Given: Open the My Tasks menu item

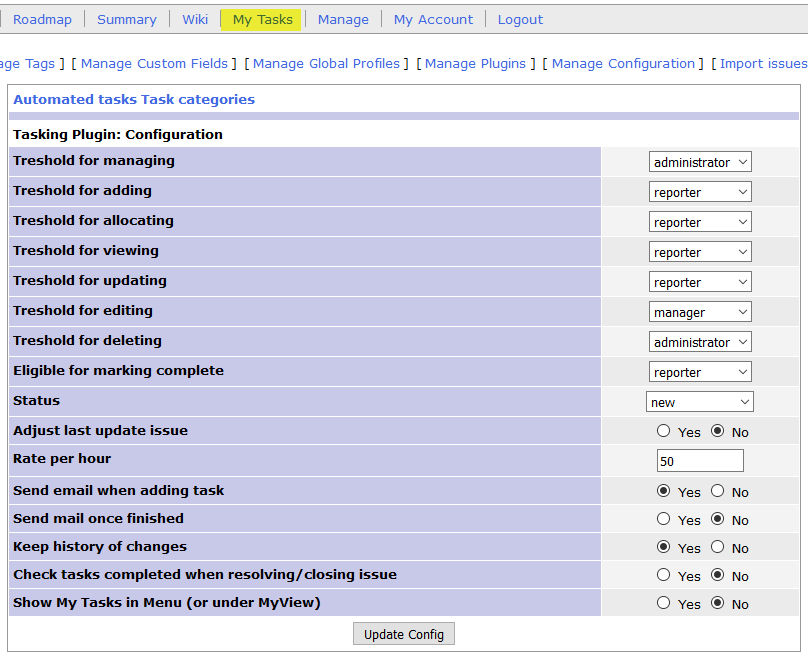Looking at the screenshot, I should point(262,19).
